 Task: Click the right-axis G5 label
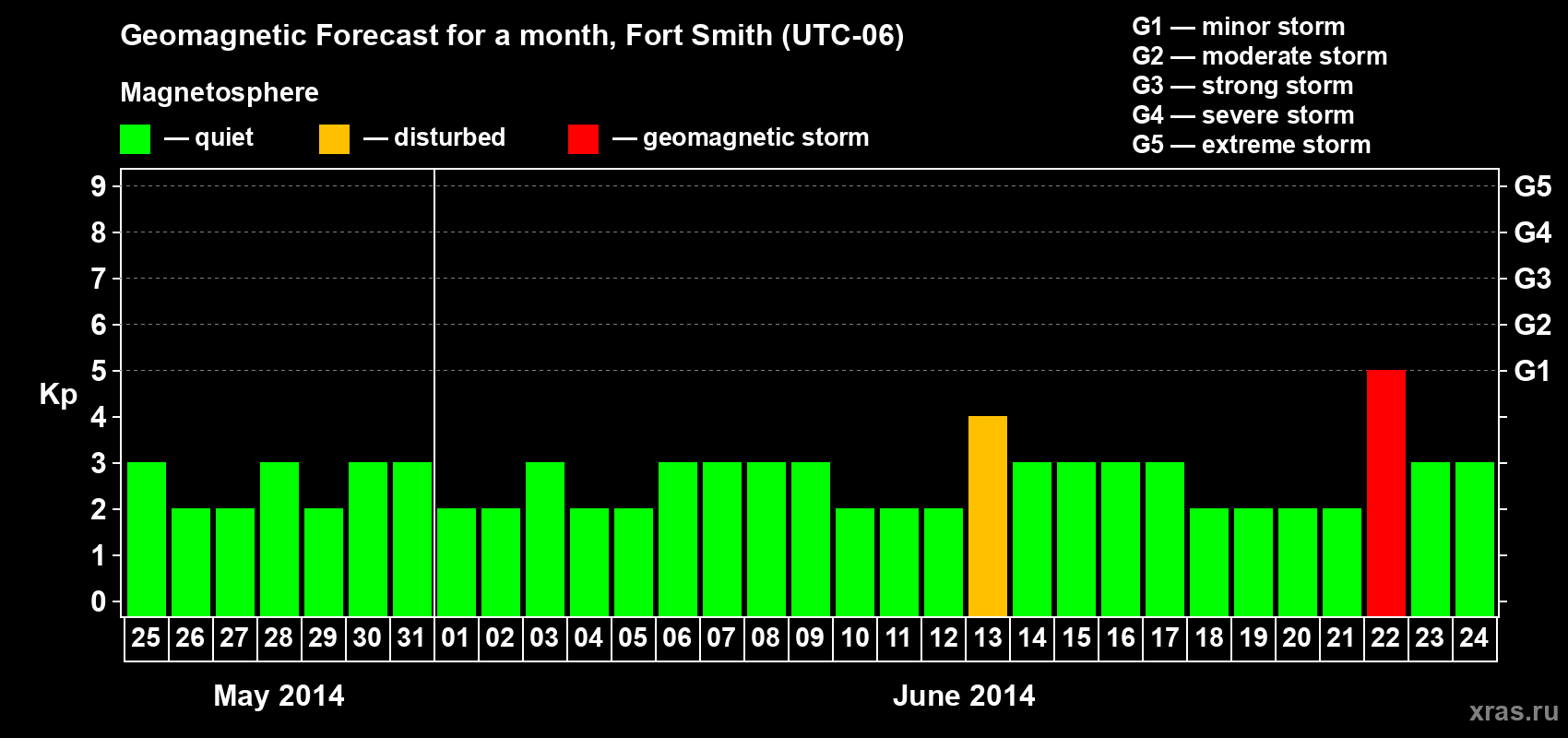pos(1532,186)
